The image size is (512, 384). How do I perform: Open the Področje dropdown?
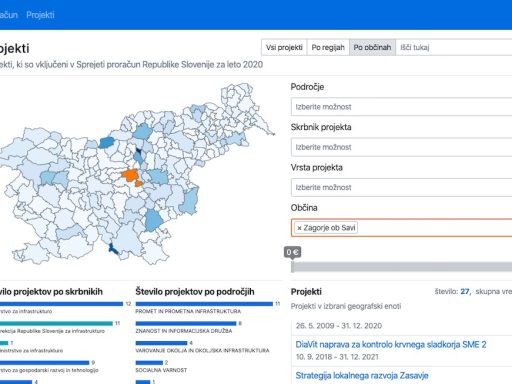click(401, 107)
